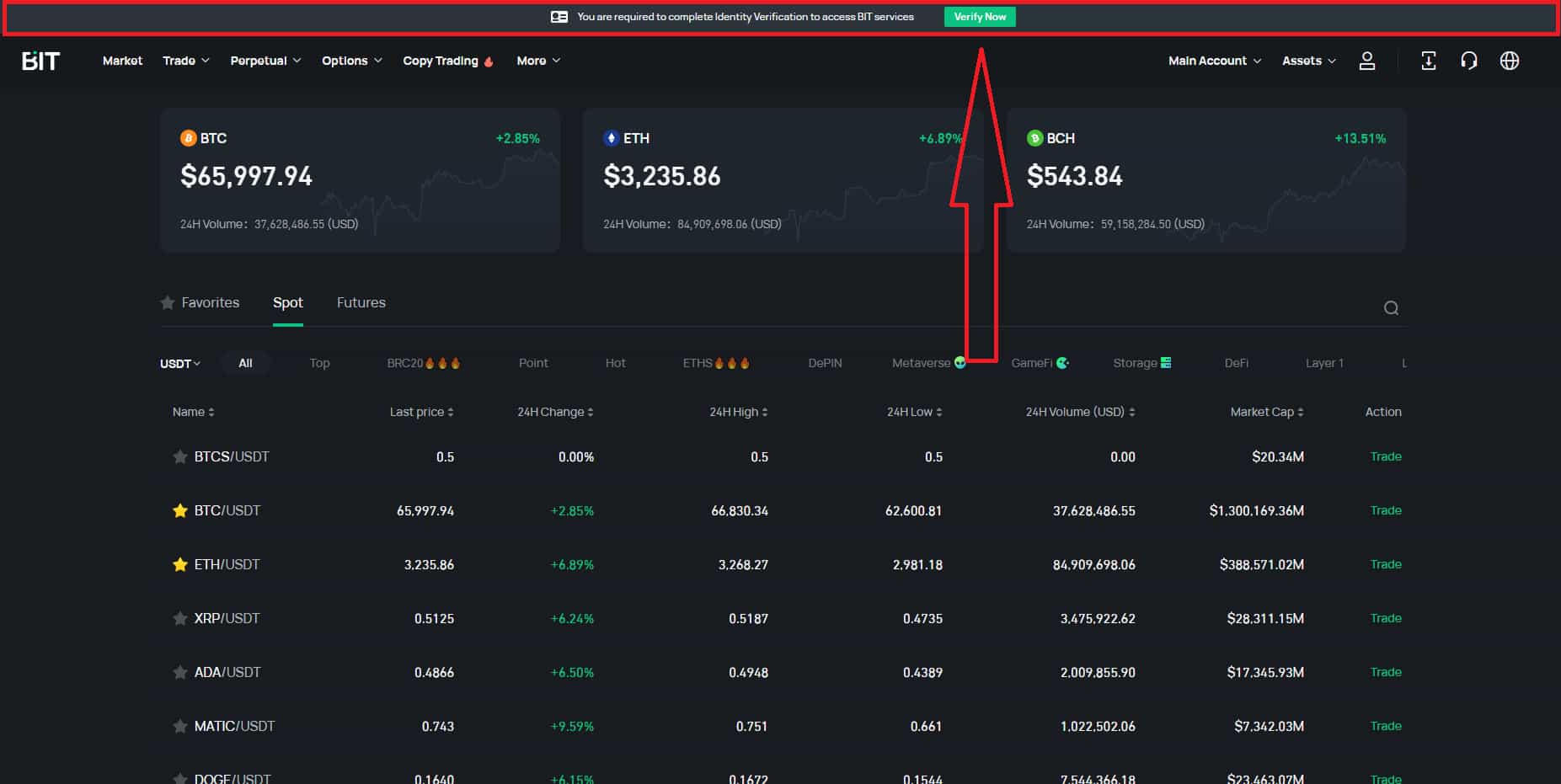Unfavorite the BTC/USDT pair
Screen dimensions: 1561x784
pyautogui.click(x=179, y=510)
